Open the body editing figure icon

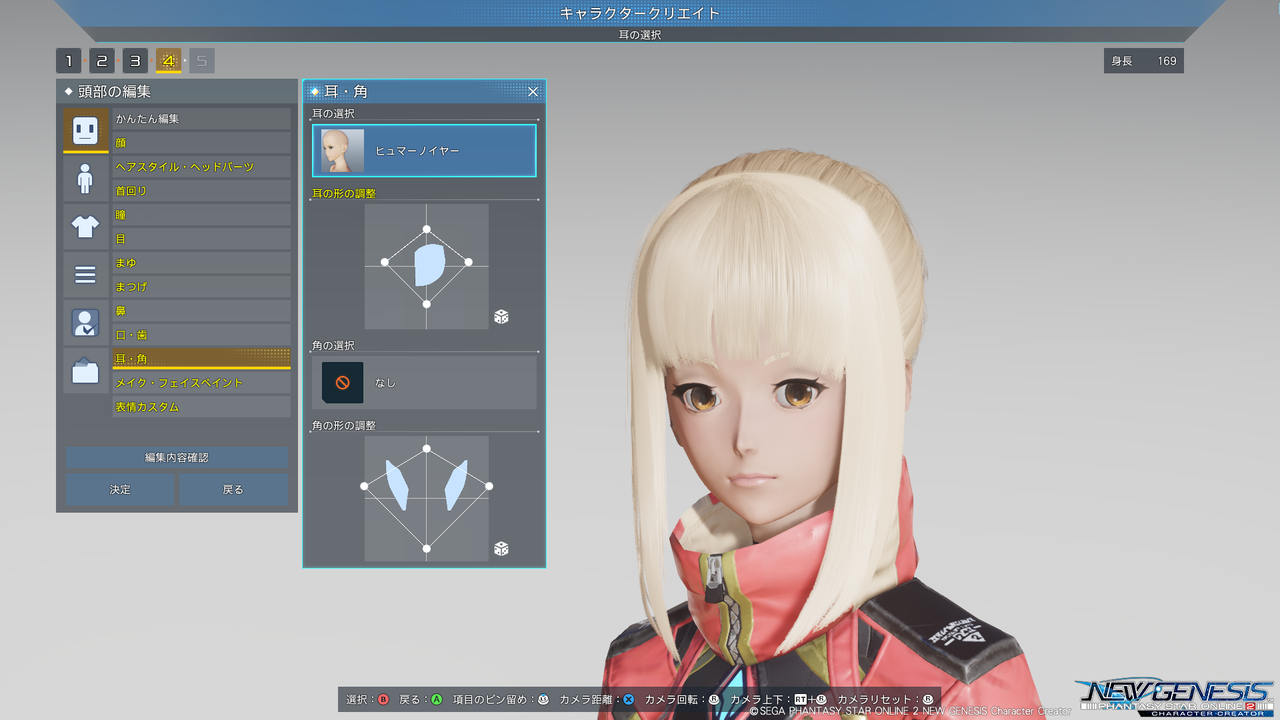pos(85,178)
